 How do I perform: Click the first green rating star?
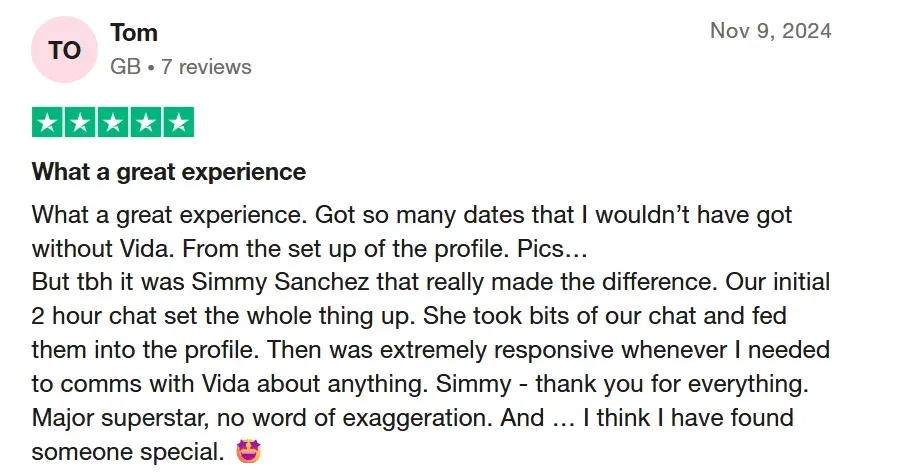click(x=48, y=123)
